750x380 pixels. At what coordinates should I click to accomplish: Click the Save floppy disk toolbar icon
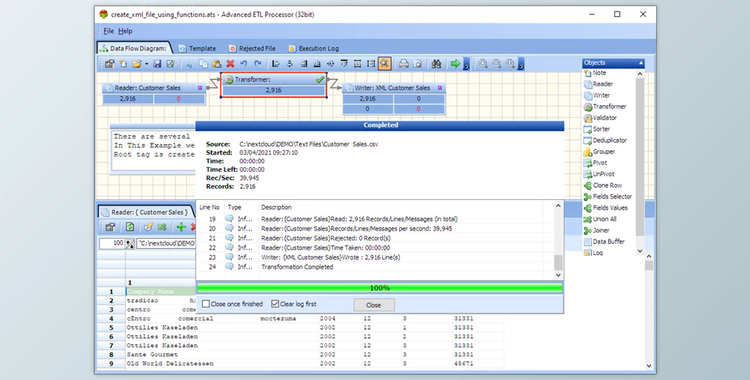pyautogui.click(x=157, y=64)
